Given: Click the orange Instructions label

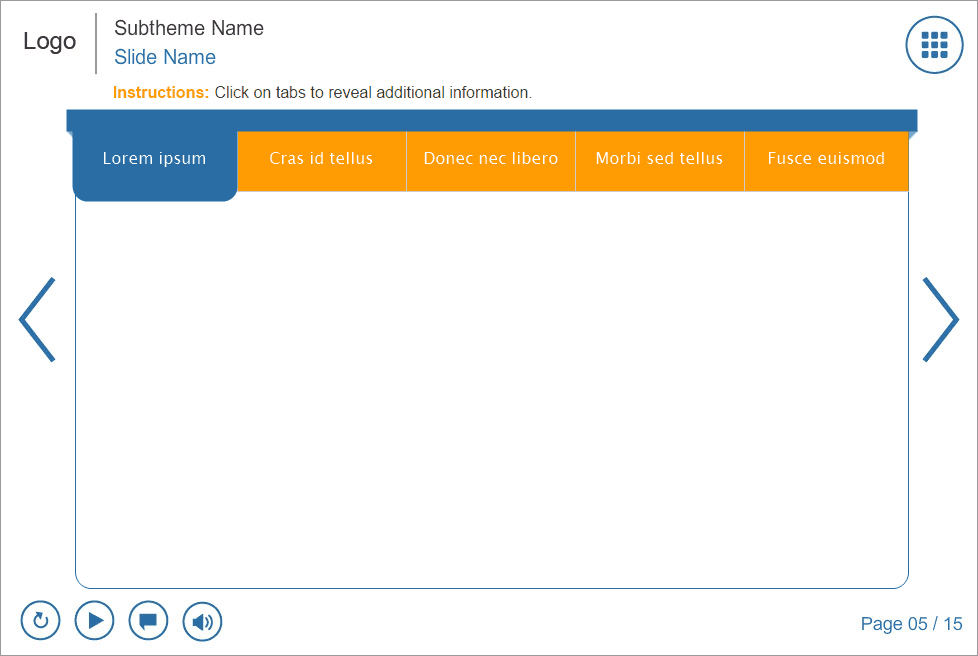Looking at the screenshot, I should tap(161, 93).
